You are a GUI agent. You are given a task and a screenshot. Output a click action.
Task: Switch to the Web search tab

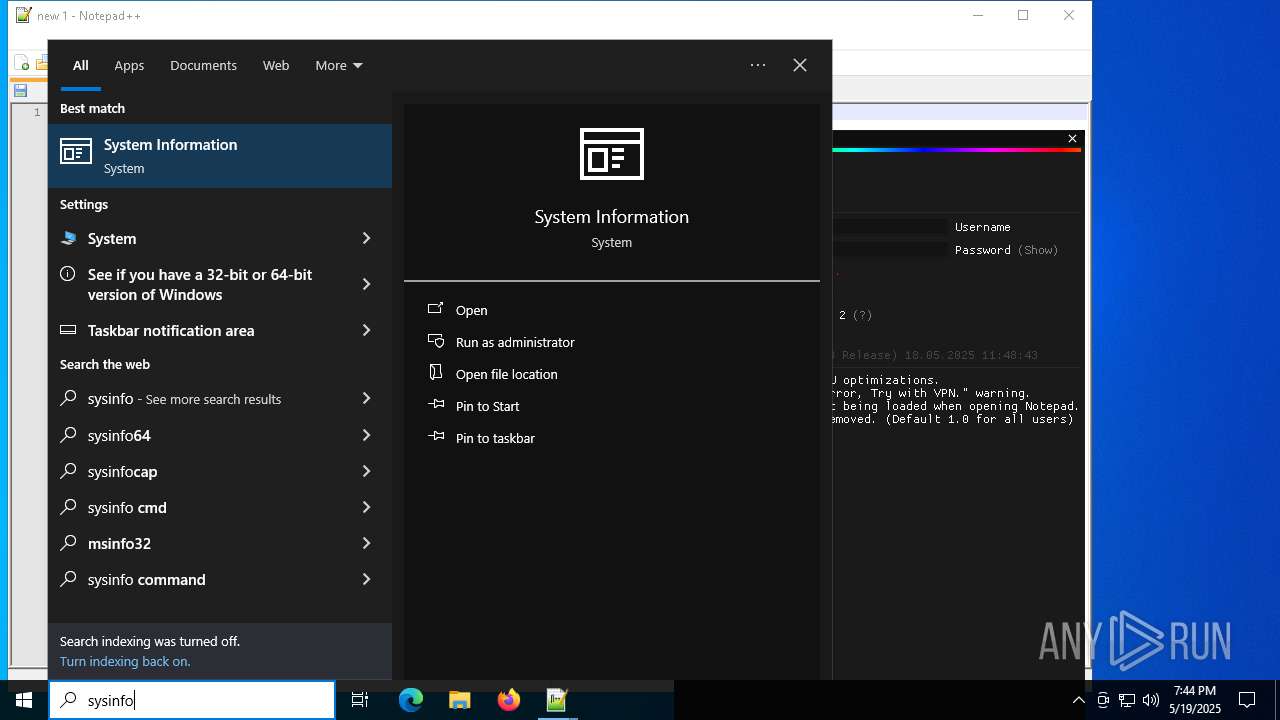[x=276, y=65]
